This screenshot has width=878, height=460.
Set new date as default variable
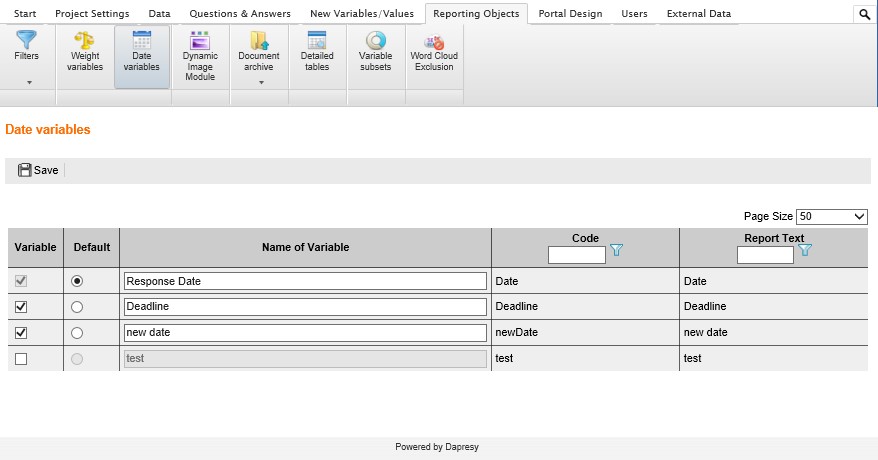(78, 333)
